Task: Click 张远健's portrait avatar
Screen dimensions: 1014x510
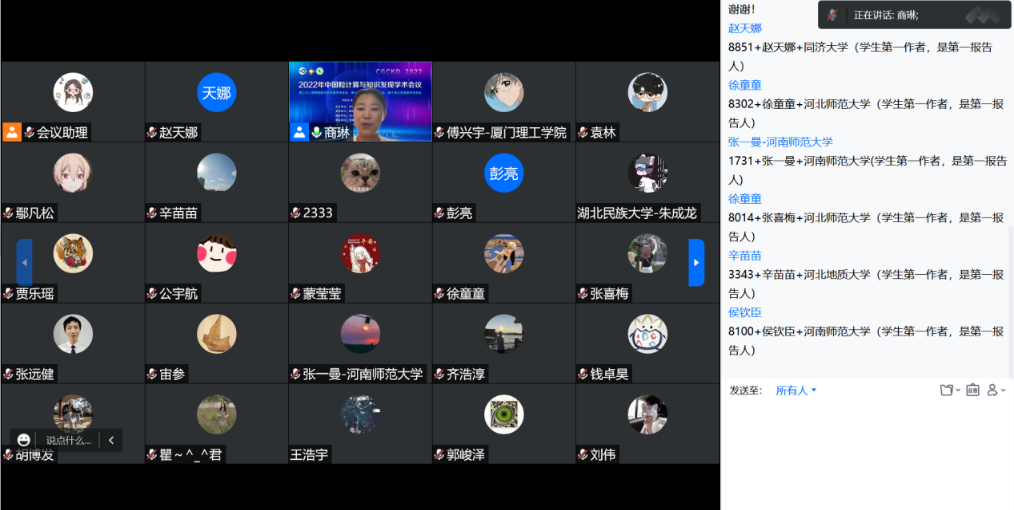Action: (73, 334)
